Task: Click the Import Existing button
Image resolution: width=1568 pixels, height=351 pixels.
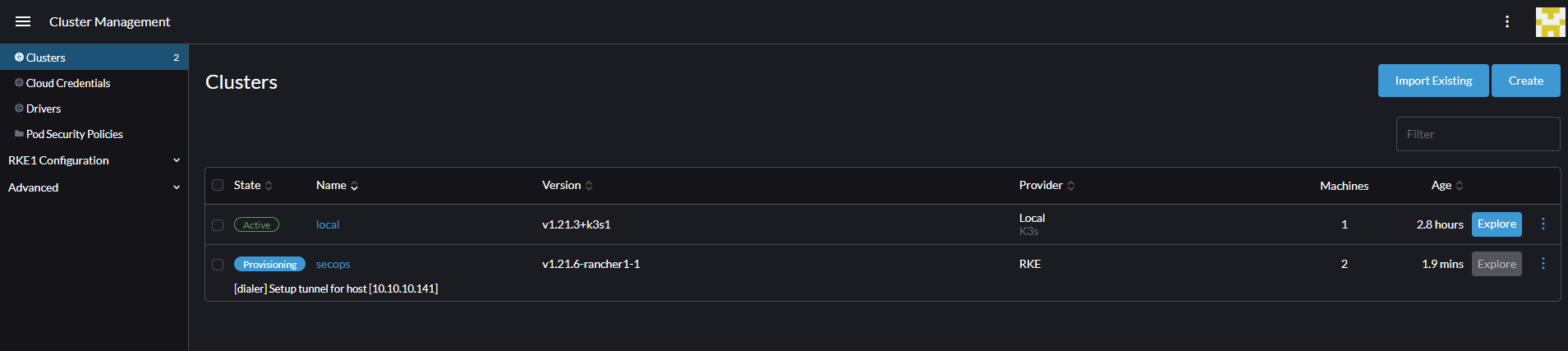Action: click(1433, 81)
